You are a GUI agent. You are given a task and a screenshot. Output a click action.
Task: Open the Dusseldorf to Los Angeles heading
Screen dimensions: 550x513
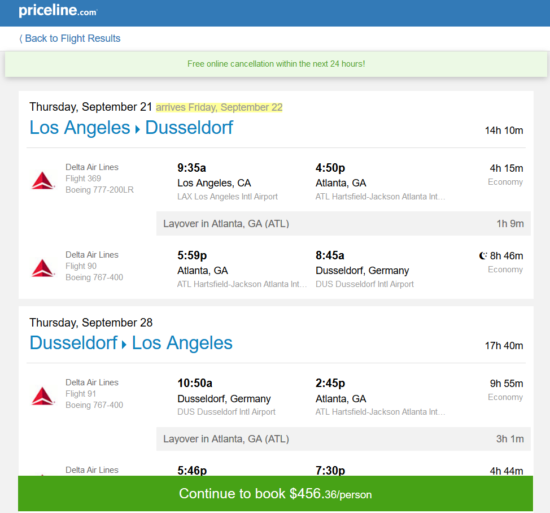point(131,343)
